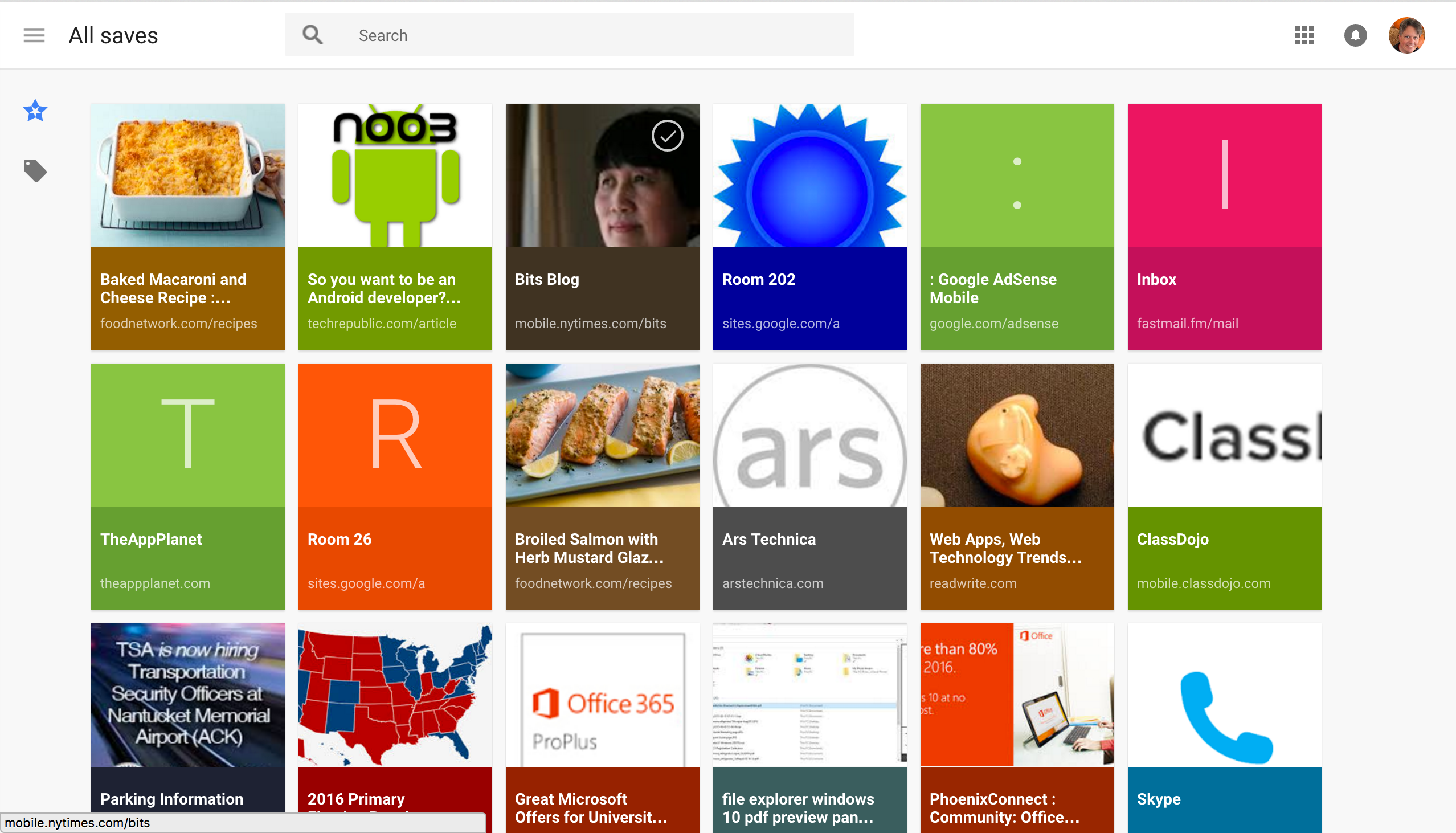Select the starred saves sidebar icon

(35, 111)
